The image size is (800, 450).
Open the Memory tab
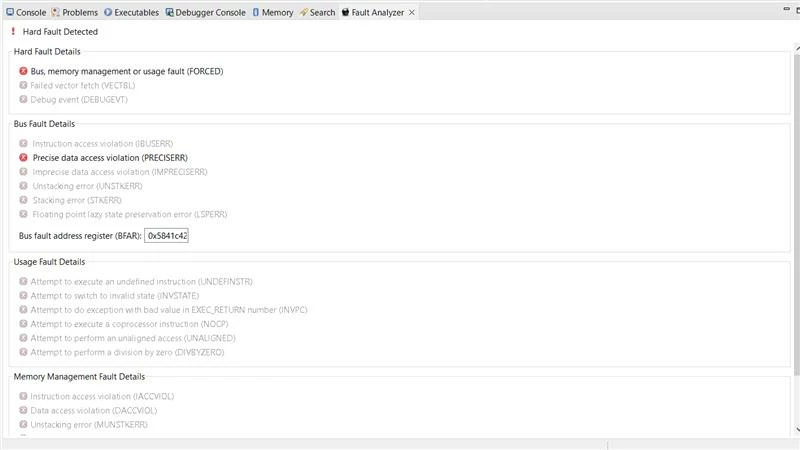(272, 12)
